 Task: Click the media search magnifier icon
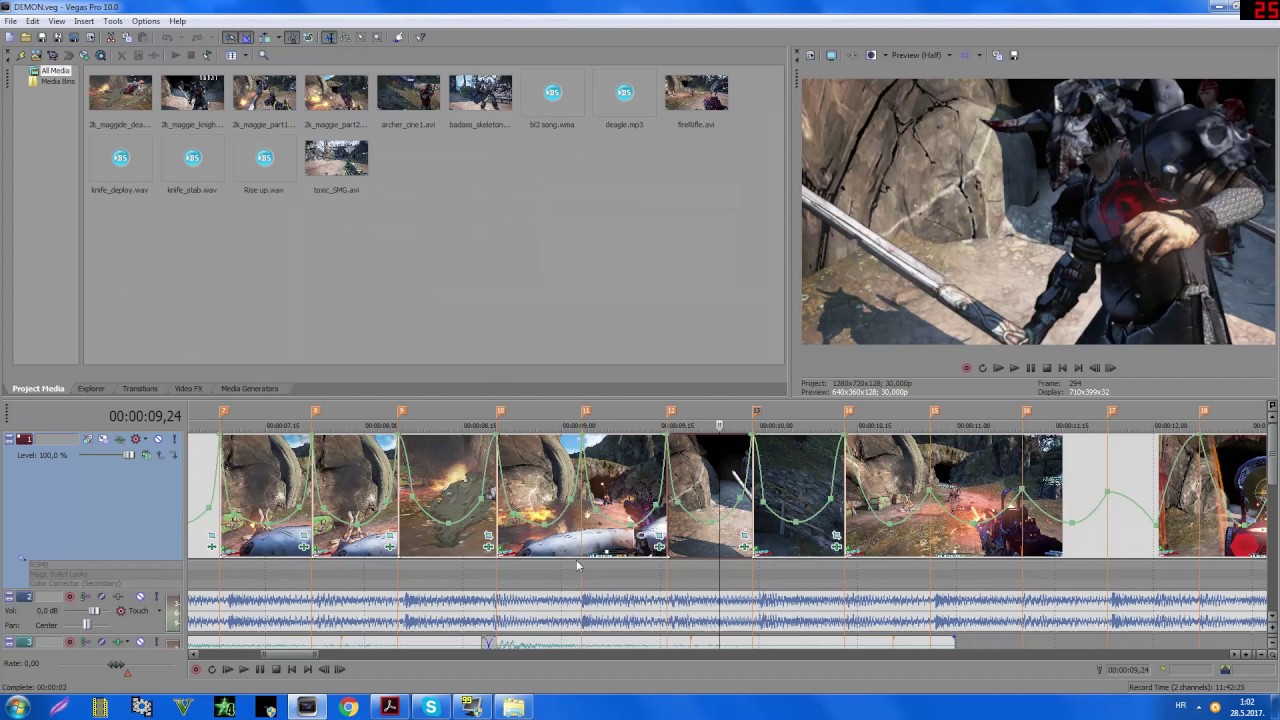click(263, 55)
